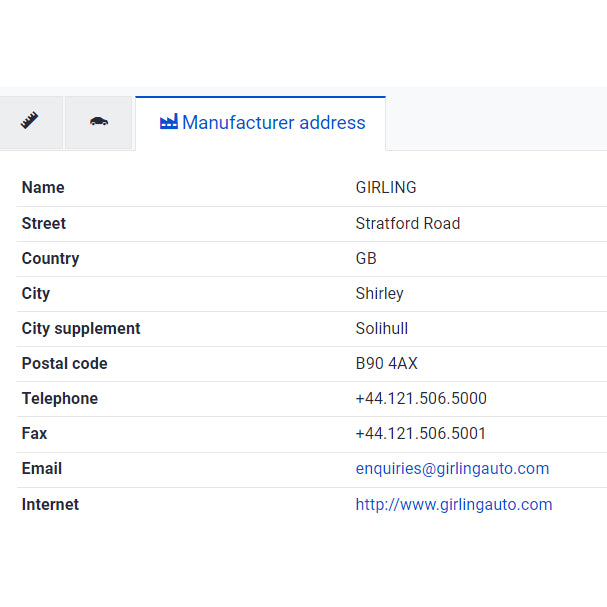This screenshot has height=607, width=607.
Task: Click the Telephone row label
Action: [x=60, y=399]
